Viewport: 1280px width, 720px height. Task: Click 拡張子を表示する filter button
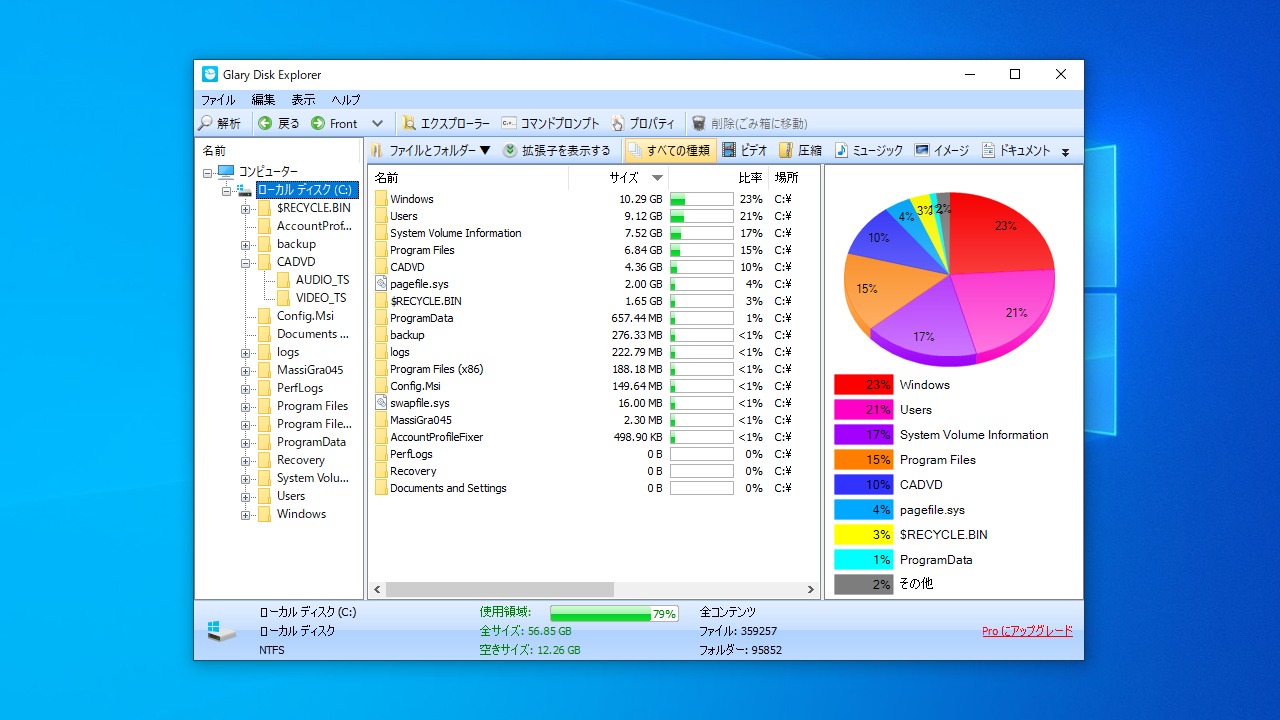[557, 150]
